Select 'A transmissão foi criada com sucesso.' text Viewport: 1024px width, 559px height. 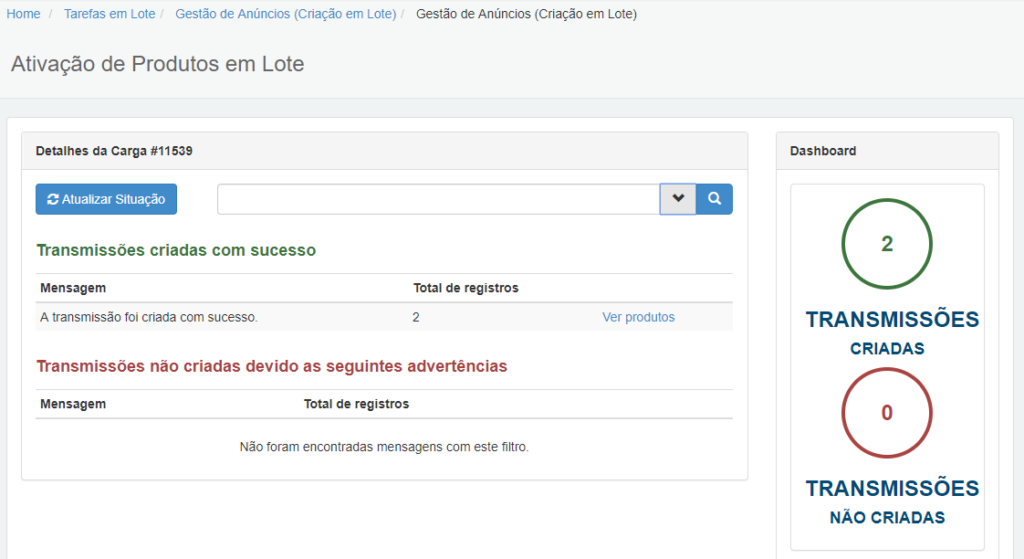[x=149, y=317]
